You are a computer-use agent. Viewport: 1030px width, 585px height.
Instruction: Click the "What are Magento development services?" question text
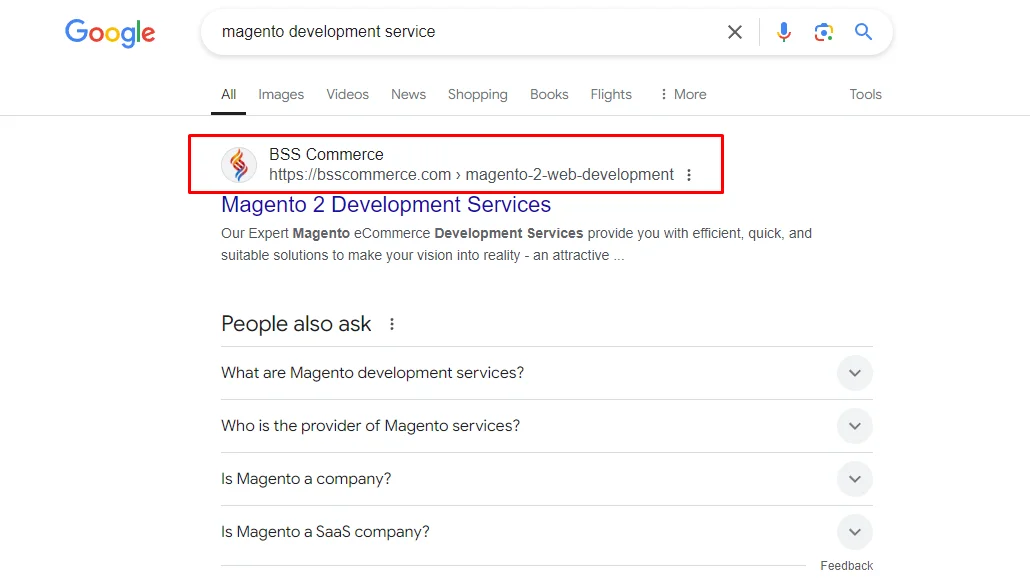372,373
